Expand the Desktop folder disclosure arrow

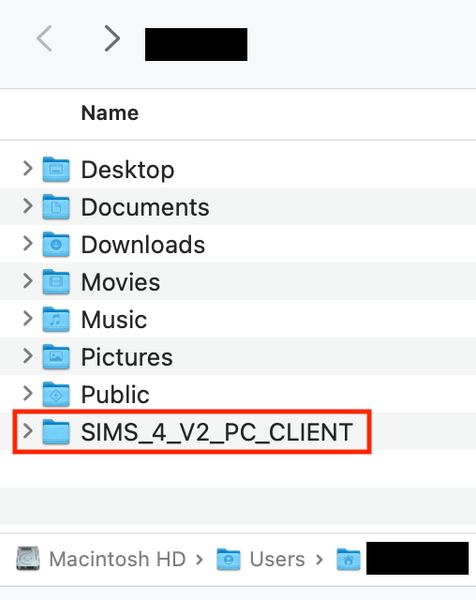coord(28,168)
